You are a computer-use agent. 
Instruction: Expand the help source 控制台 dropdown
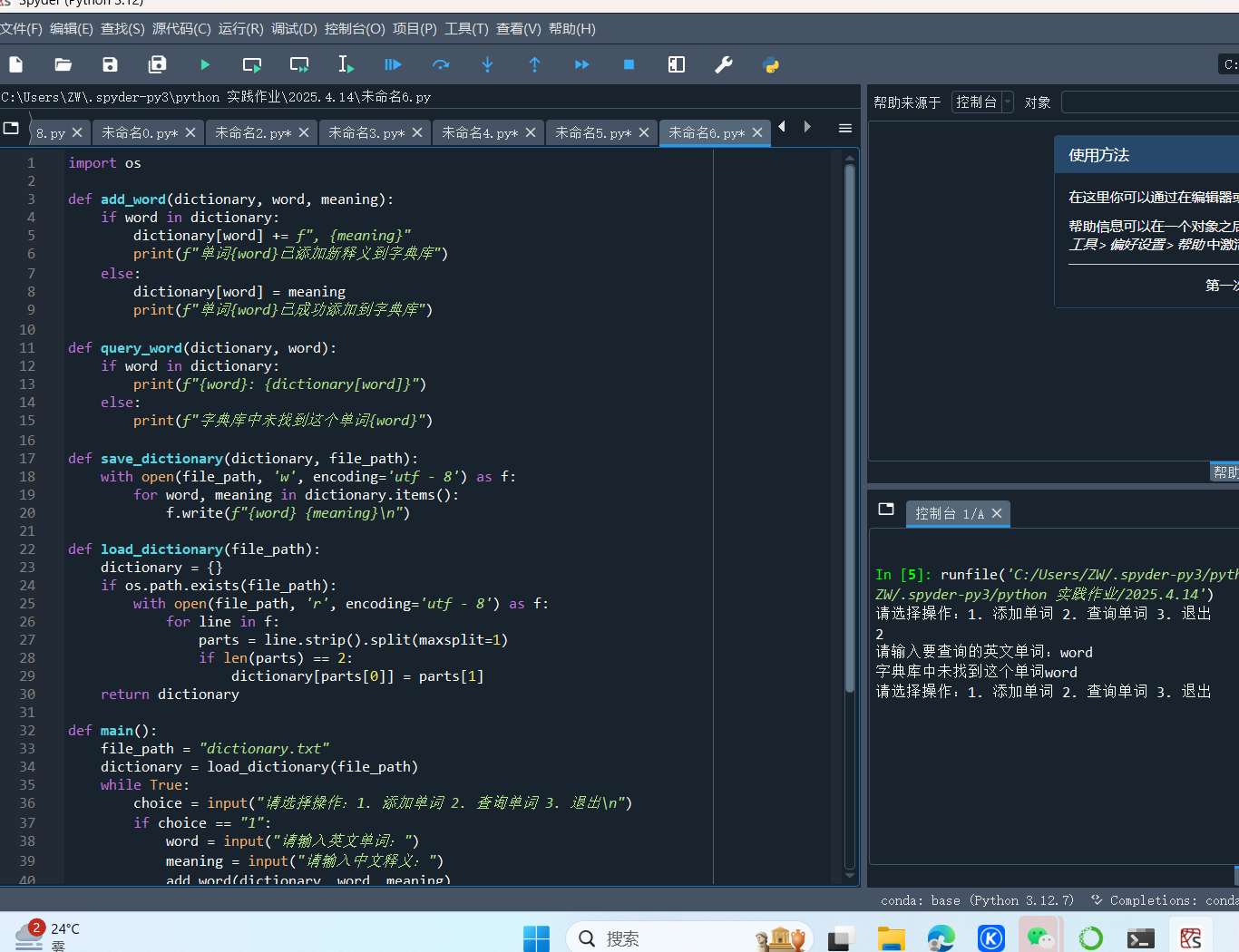982,102
